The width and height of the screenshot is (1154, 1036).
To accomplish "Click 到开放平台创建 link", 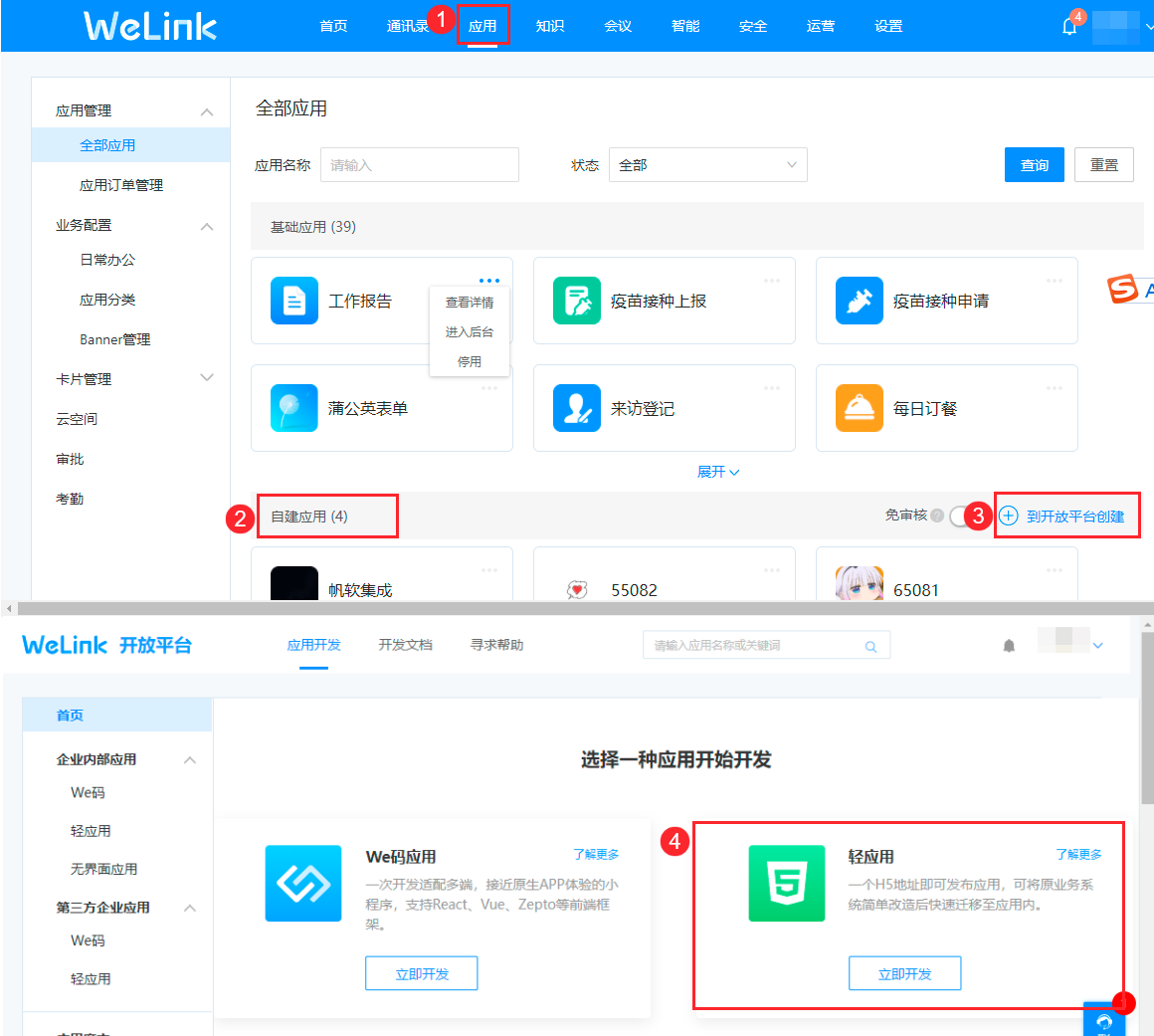I will tap(1075, 517).
